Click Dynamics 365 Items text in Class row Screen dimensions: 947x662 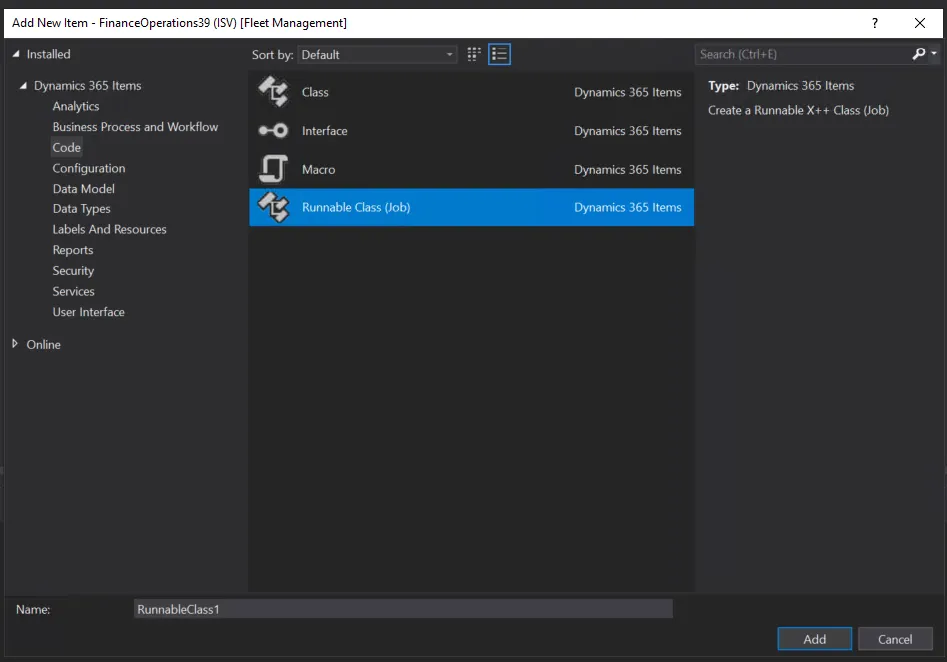click(x=628, y=92)
